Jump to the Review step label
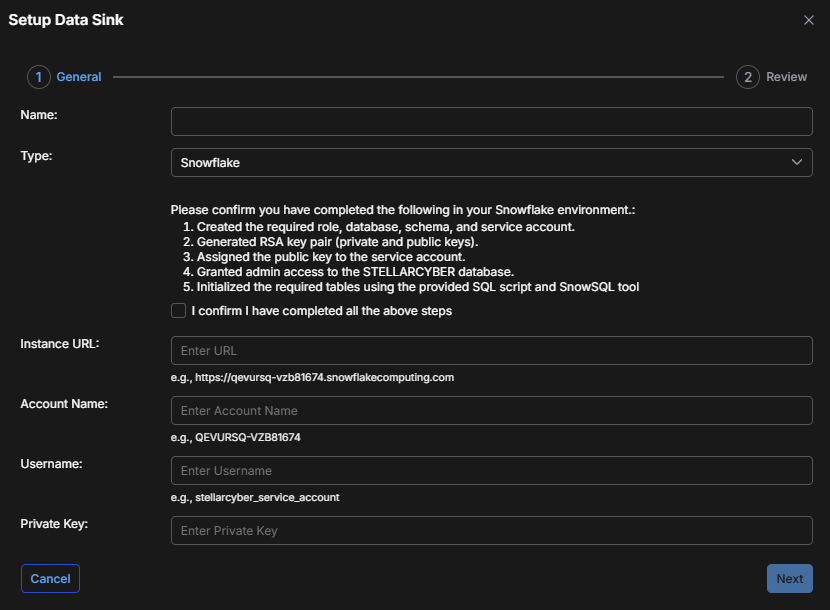 [x=786, y=77]
